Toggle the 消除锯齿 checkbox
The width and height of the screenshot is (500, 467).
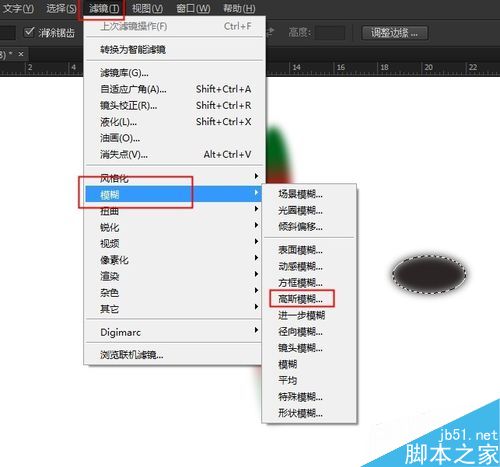(29, 32)
